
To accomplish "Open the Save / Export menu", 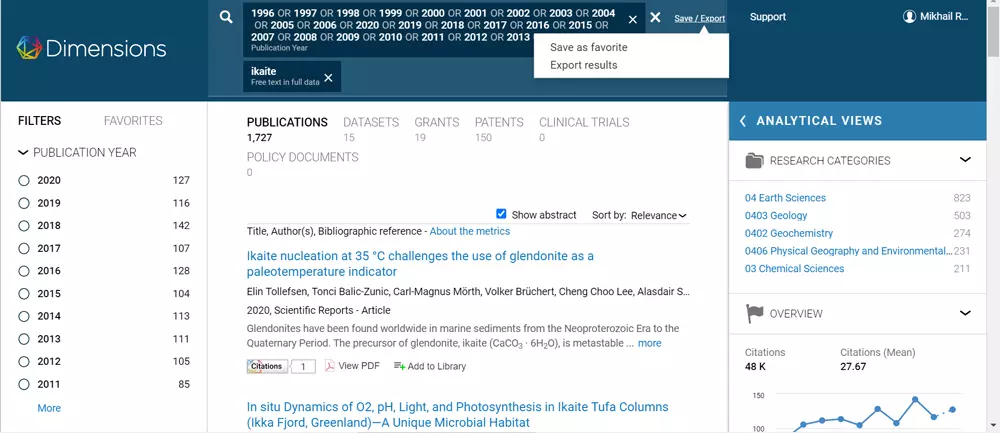I will (700, 18).
